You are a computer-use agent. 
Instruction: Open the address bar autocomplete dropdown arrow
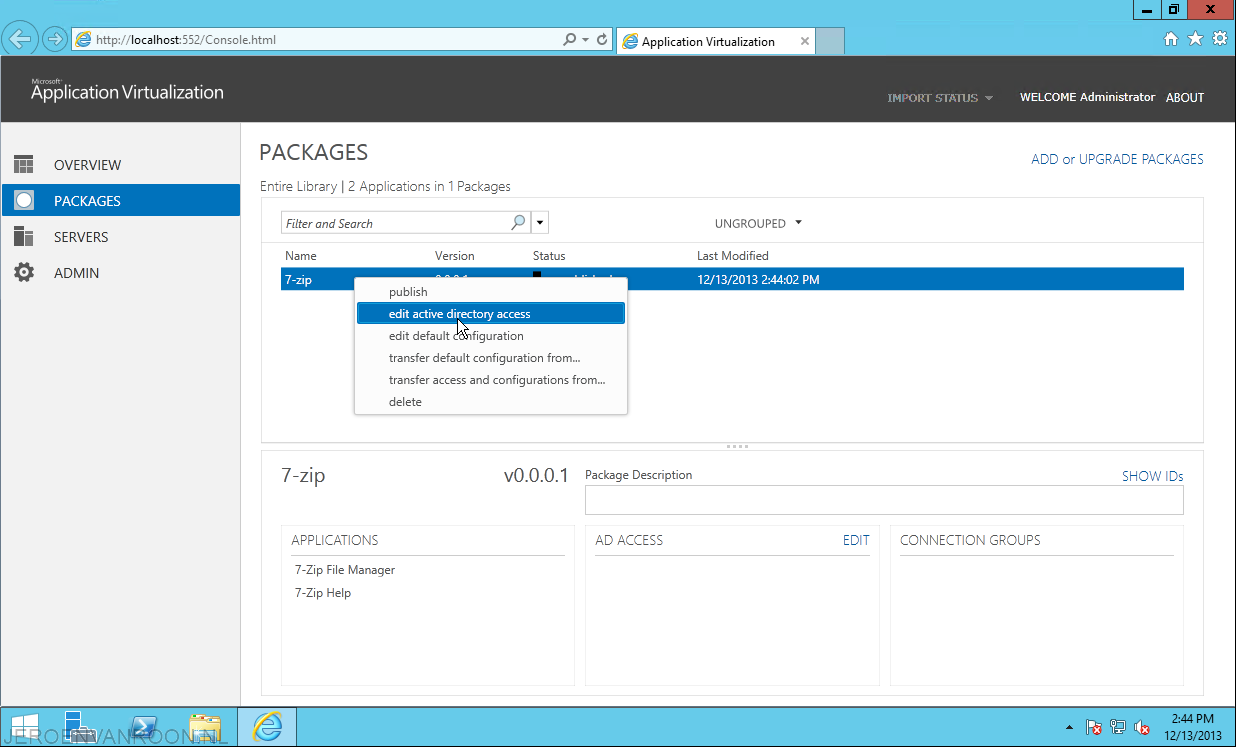coord(585,40)
